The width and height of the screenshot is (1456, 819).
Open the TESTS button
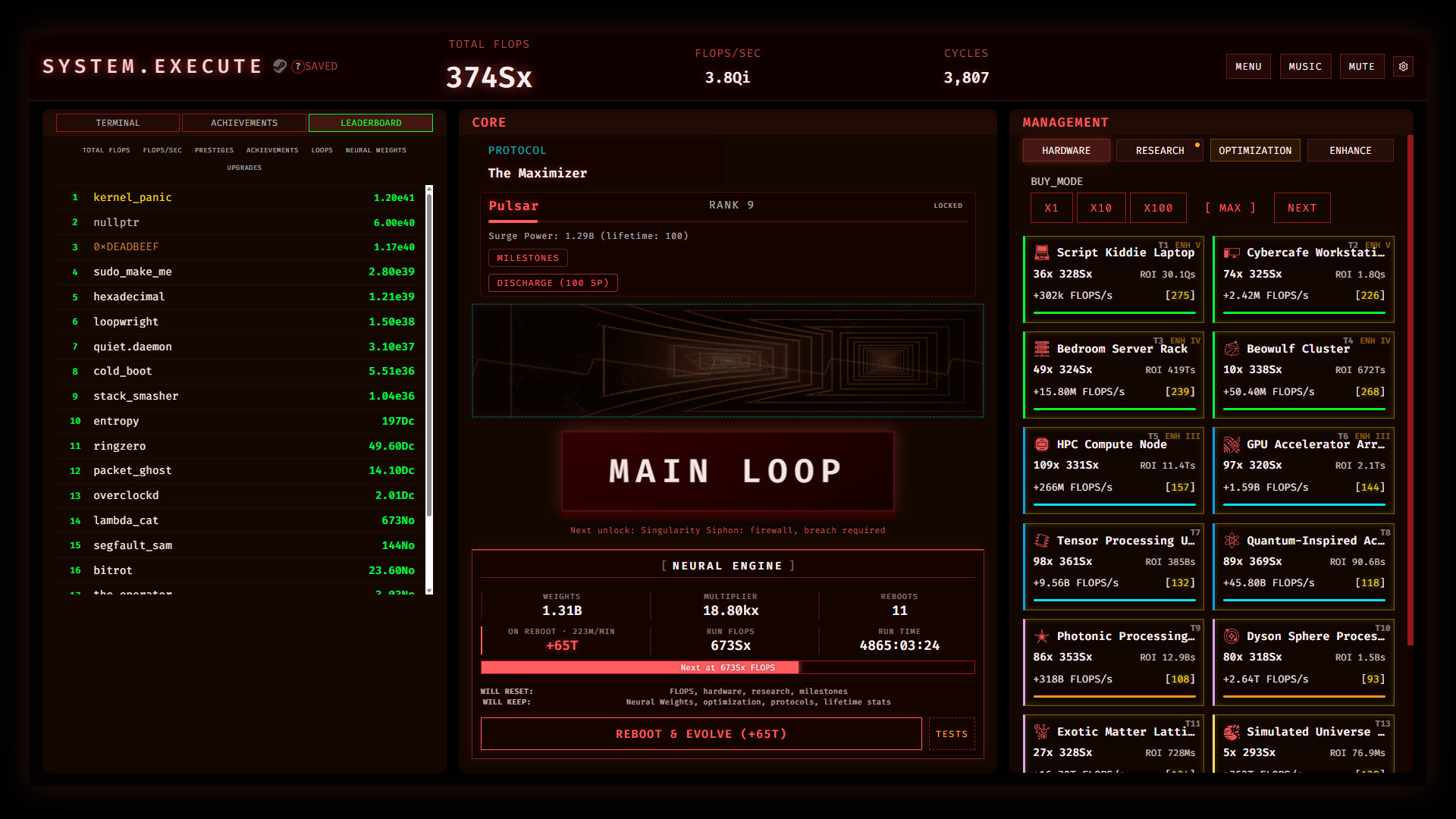952,734
